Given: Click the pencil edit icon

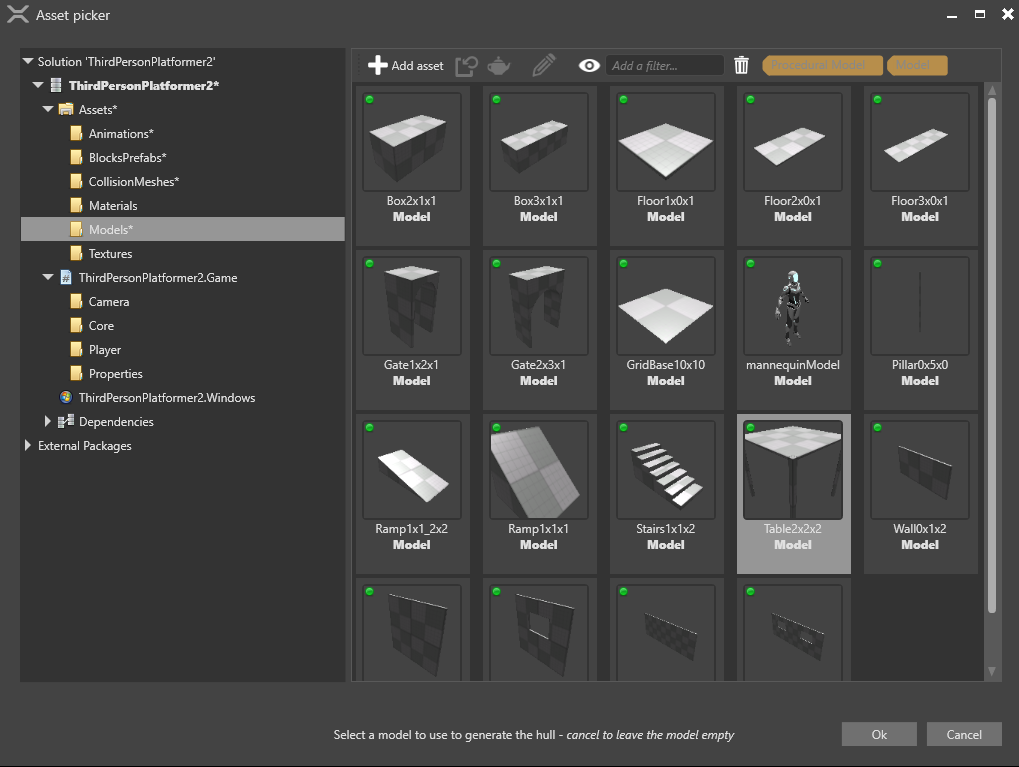Looking at the screenshot, I should (x=543, y=66).
